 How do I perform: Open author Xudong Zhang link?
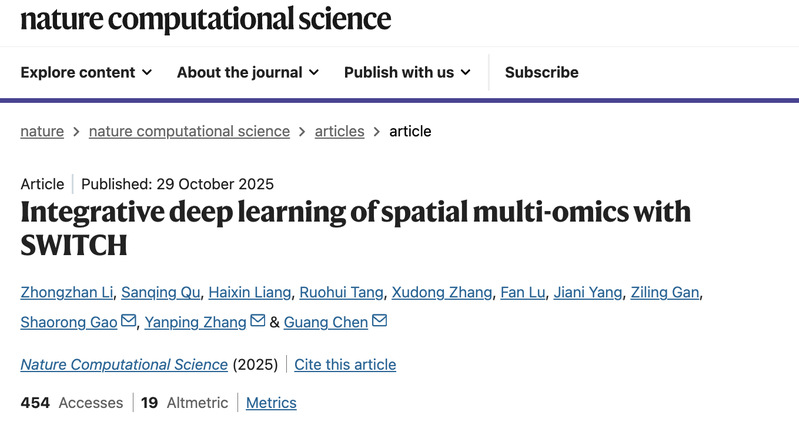441,292
